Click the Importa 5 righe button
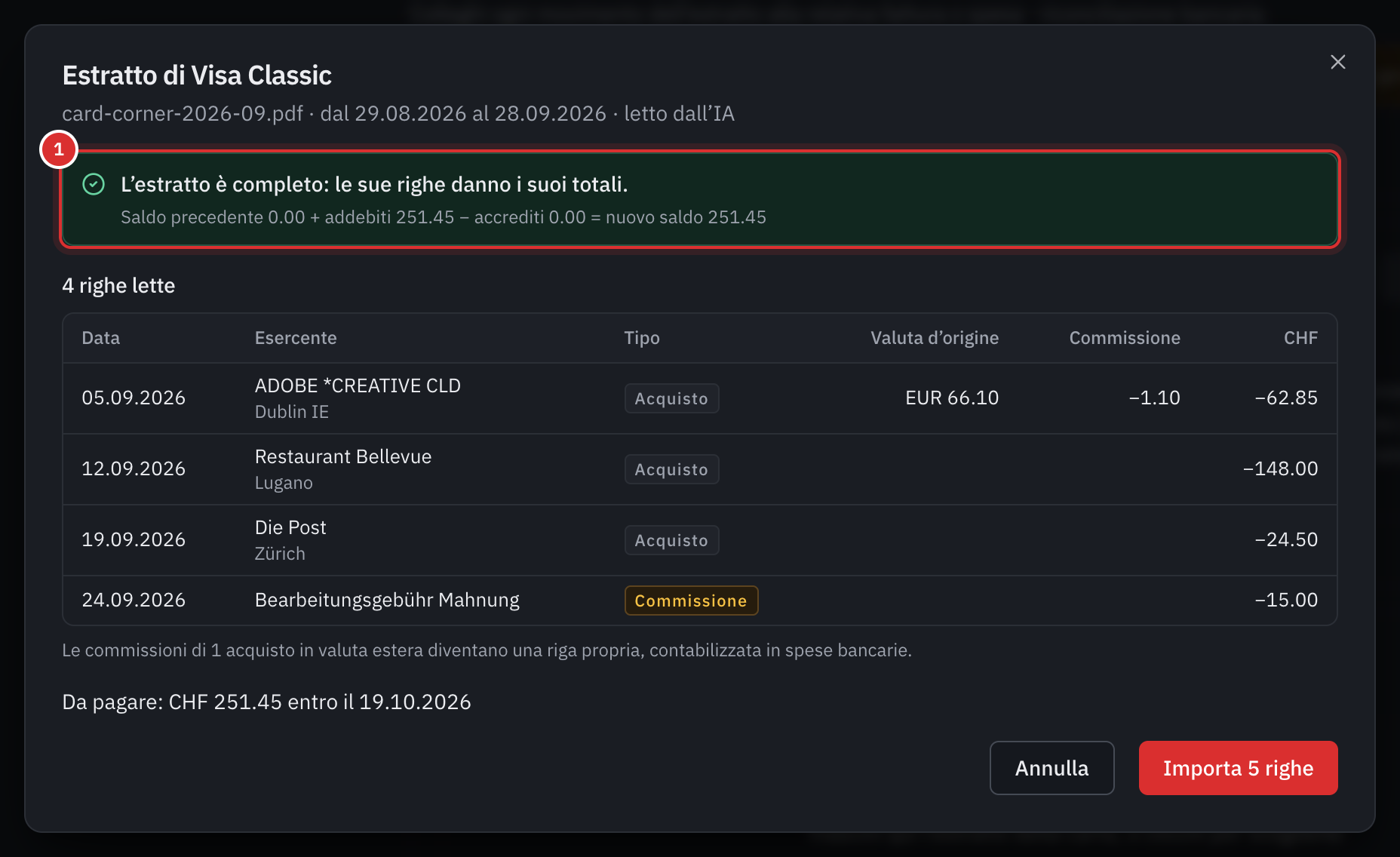Viewport: 1400px width, 857px height. coord(1238,768)
